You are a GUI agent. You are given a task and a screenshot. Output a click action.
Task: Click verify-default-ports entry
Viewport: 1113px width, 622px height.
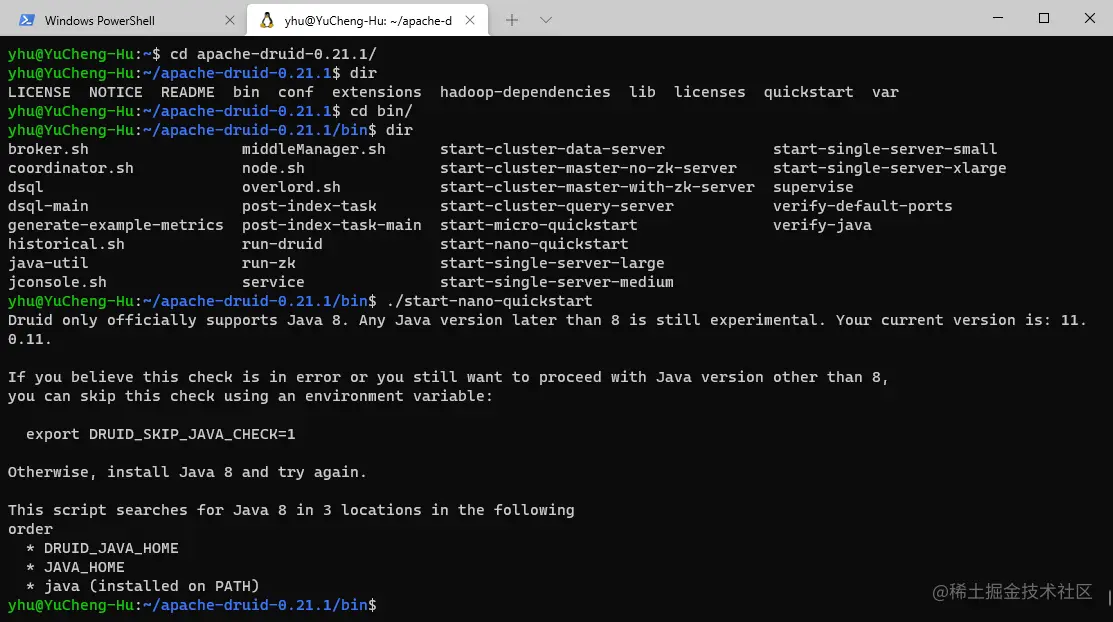[862, 206]
